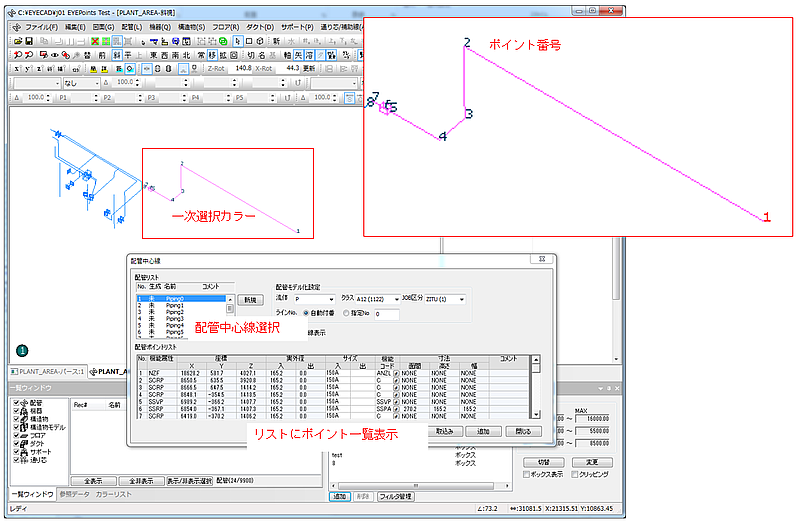Switch to East (東) view
This screenshot has height=523, width=800.
[x=153, y=55]
